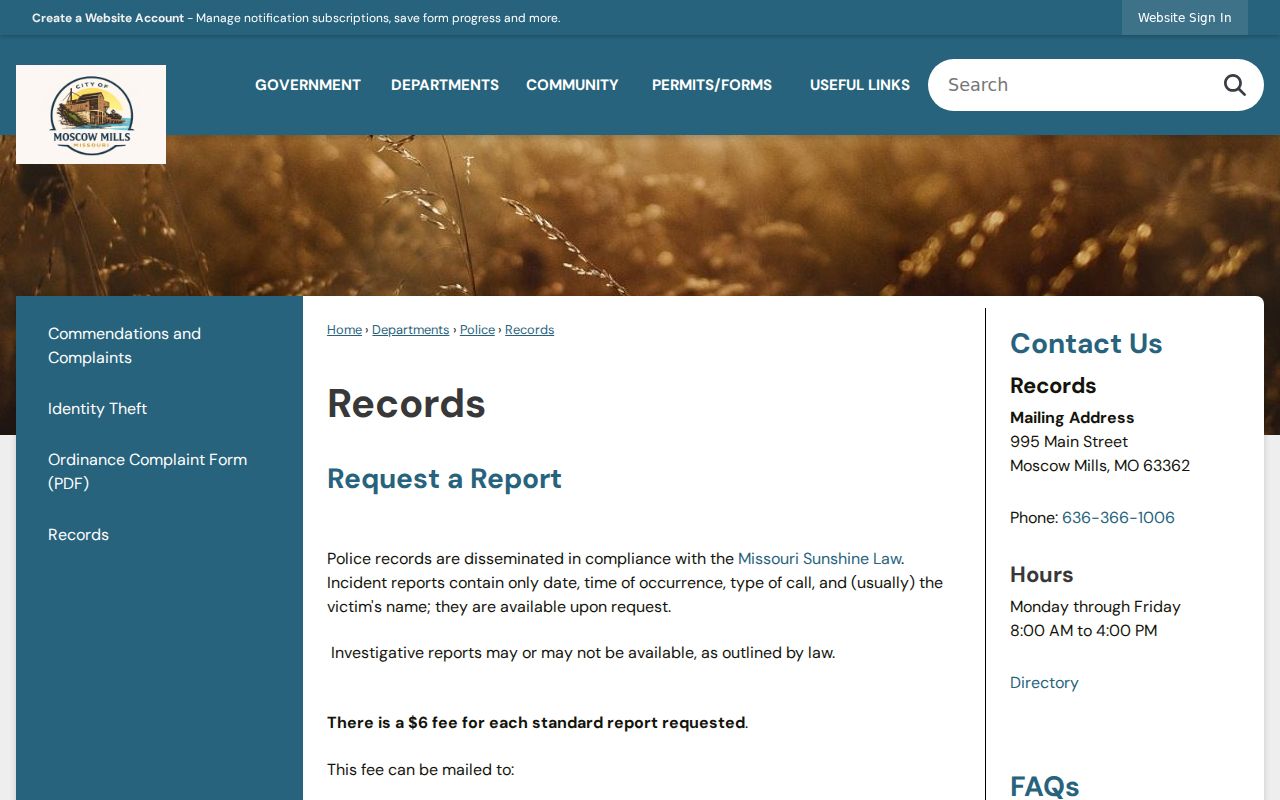Viewport: 1280px width, 800px height.
Task: Open the Permits/Forms menu
Action: 712,85
